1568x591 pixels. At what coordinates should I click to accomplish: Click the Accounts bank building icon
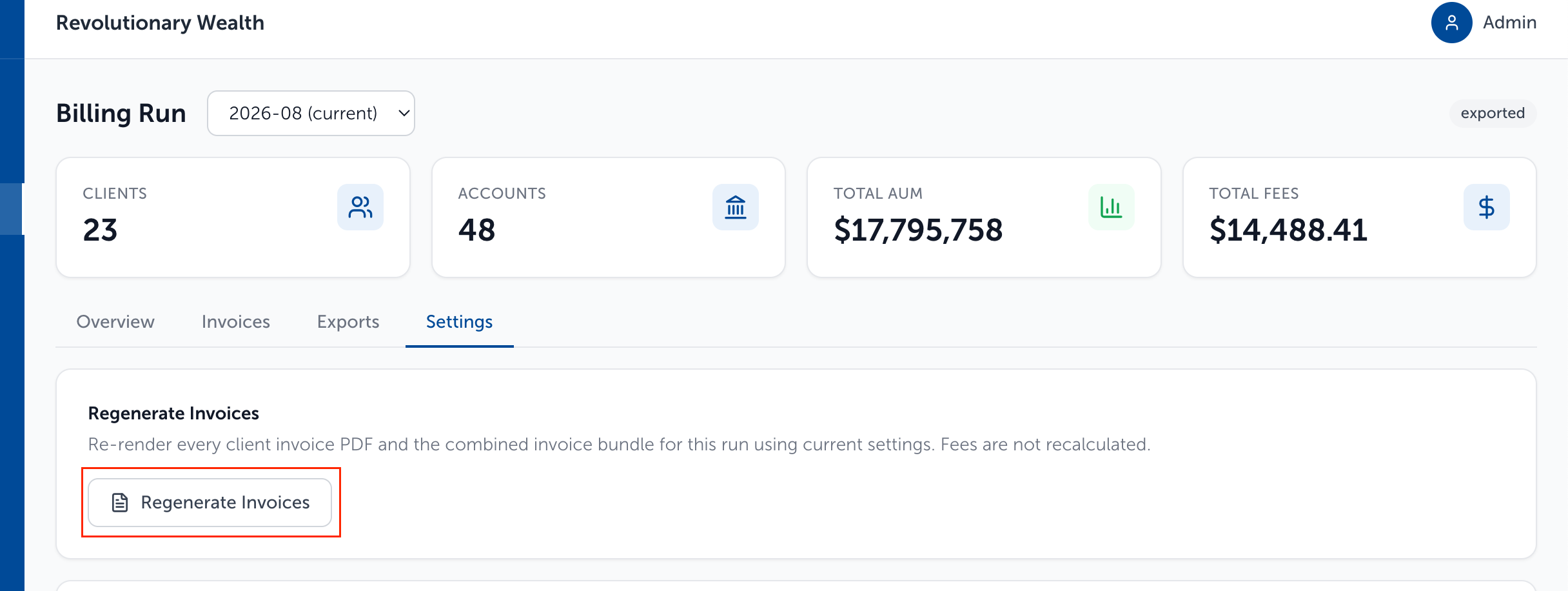[736, 207]
